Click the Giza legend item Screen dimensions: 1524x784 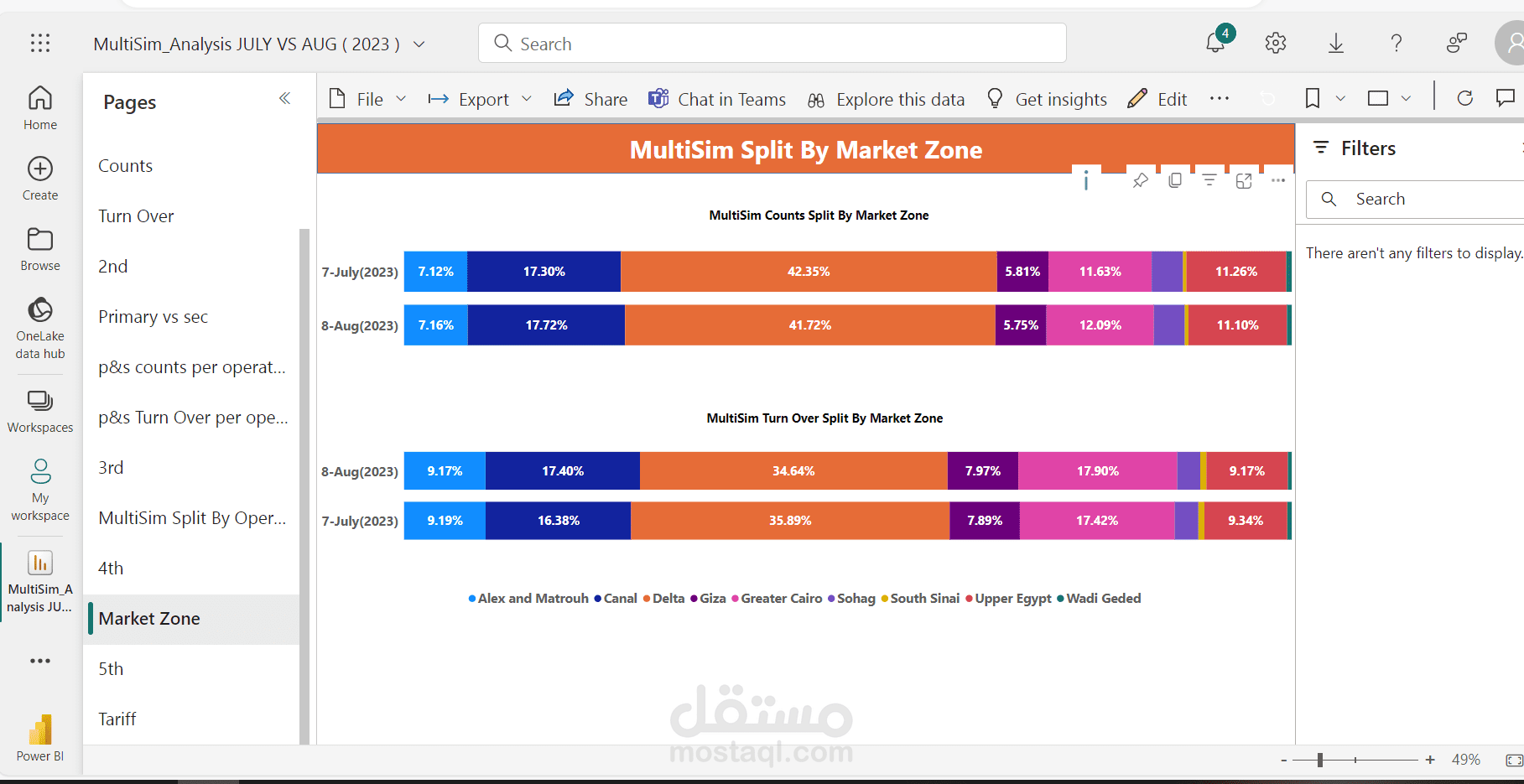point(709,599)
